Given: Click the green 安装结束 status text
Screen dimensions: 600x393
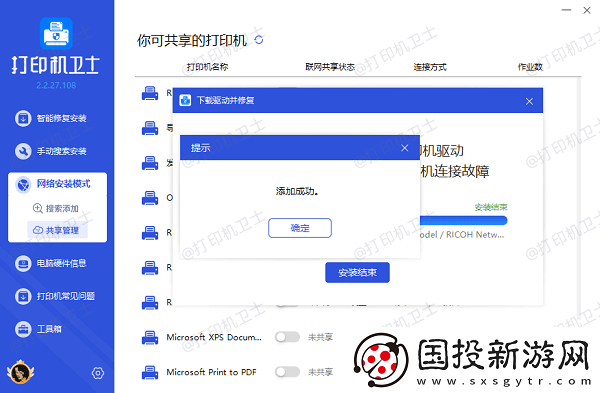Looking at the screenshot, I should pyautogui.click(x=491, y=207).
